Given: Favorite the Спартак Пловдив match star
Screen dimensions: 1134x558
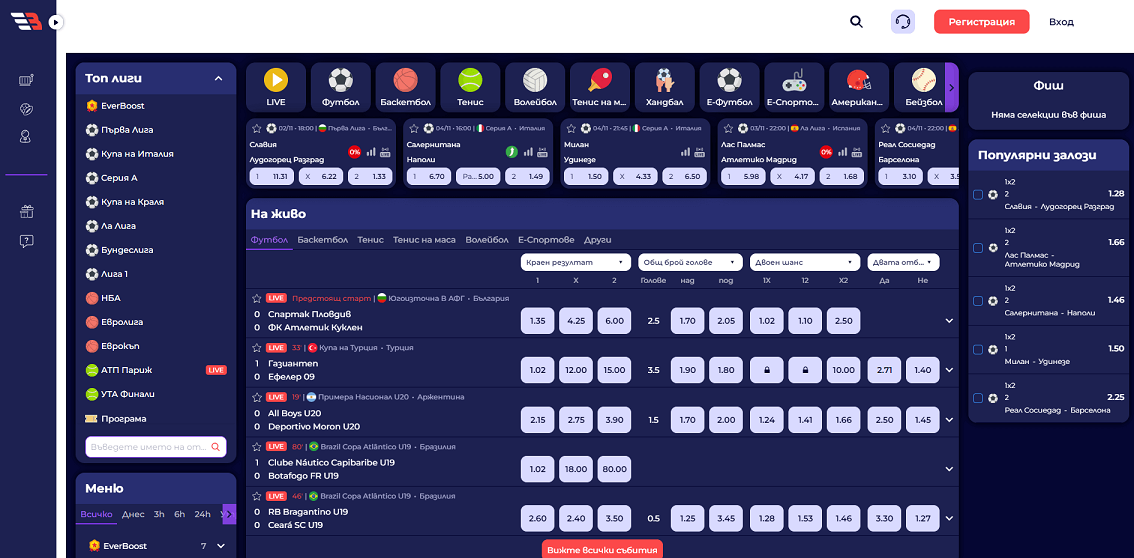Looking at the screenshot, I should click(x=257, y=298).
